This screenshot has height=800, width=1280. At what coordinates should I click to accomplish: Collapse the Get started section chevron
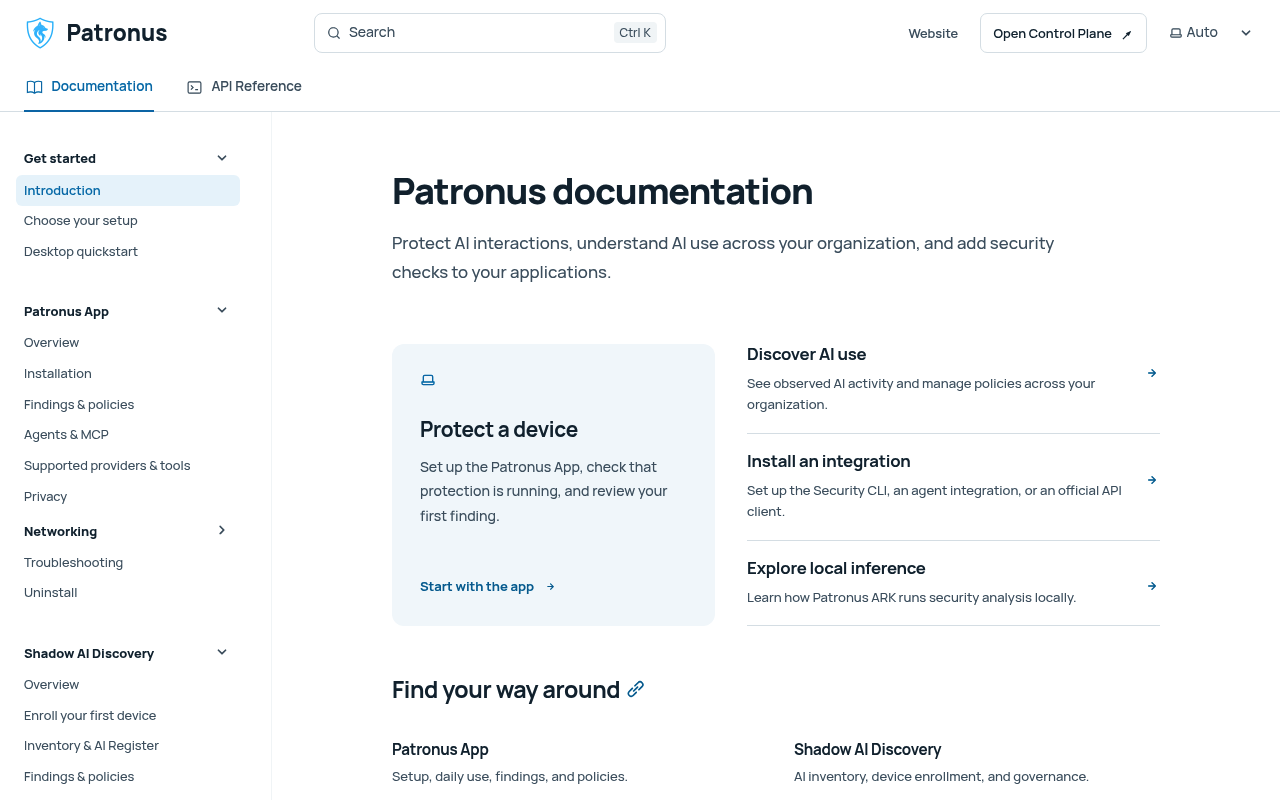coord(222,158)
